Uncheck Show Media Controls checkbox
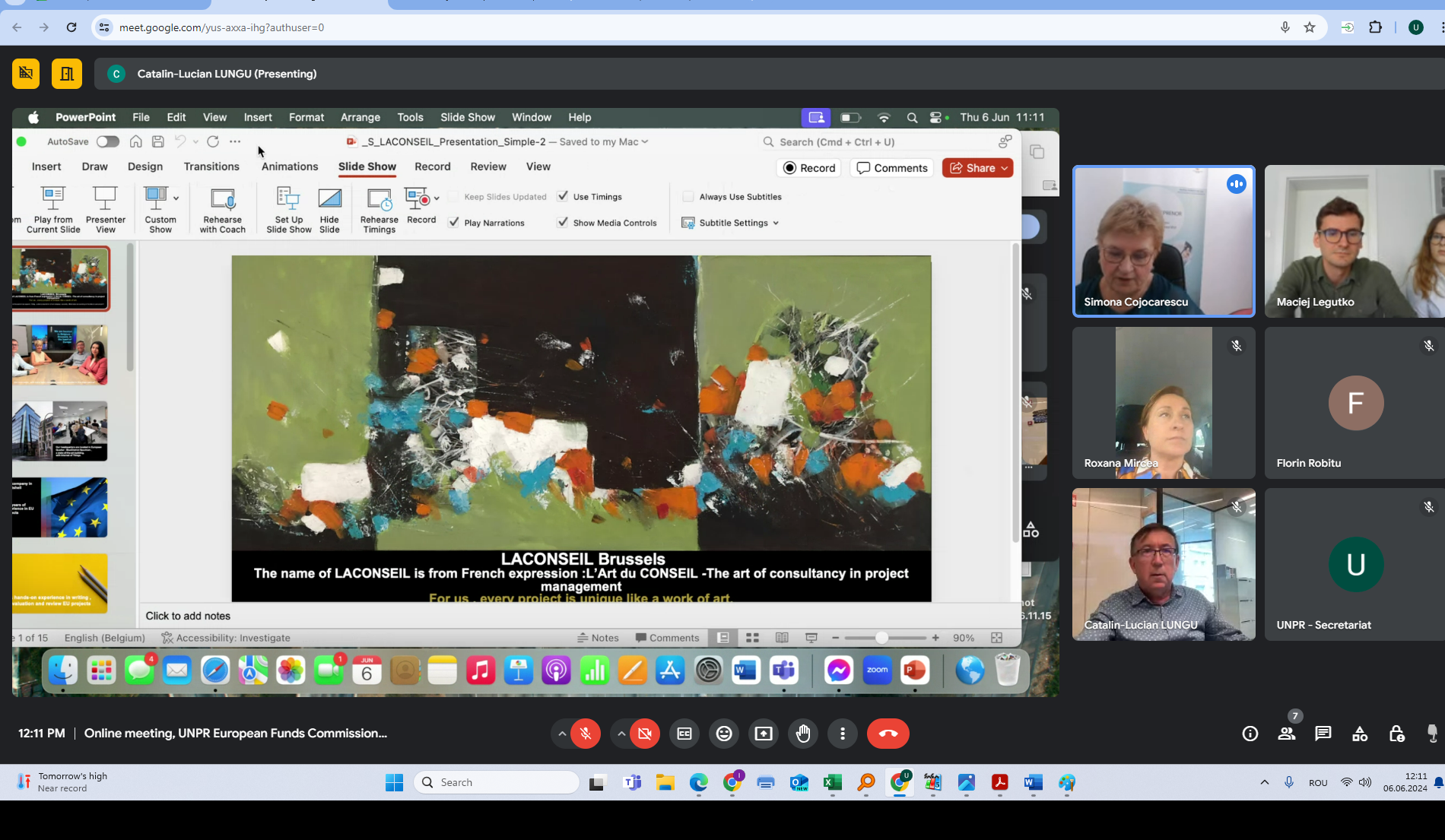The width and height of the screenshot is (1445, 840). point(563,223)
